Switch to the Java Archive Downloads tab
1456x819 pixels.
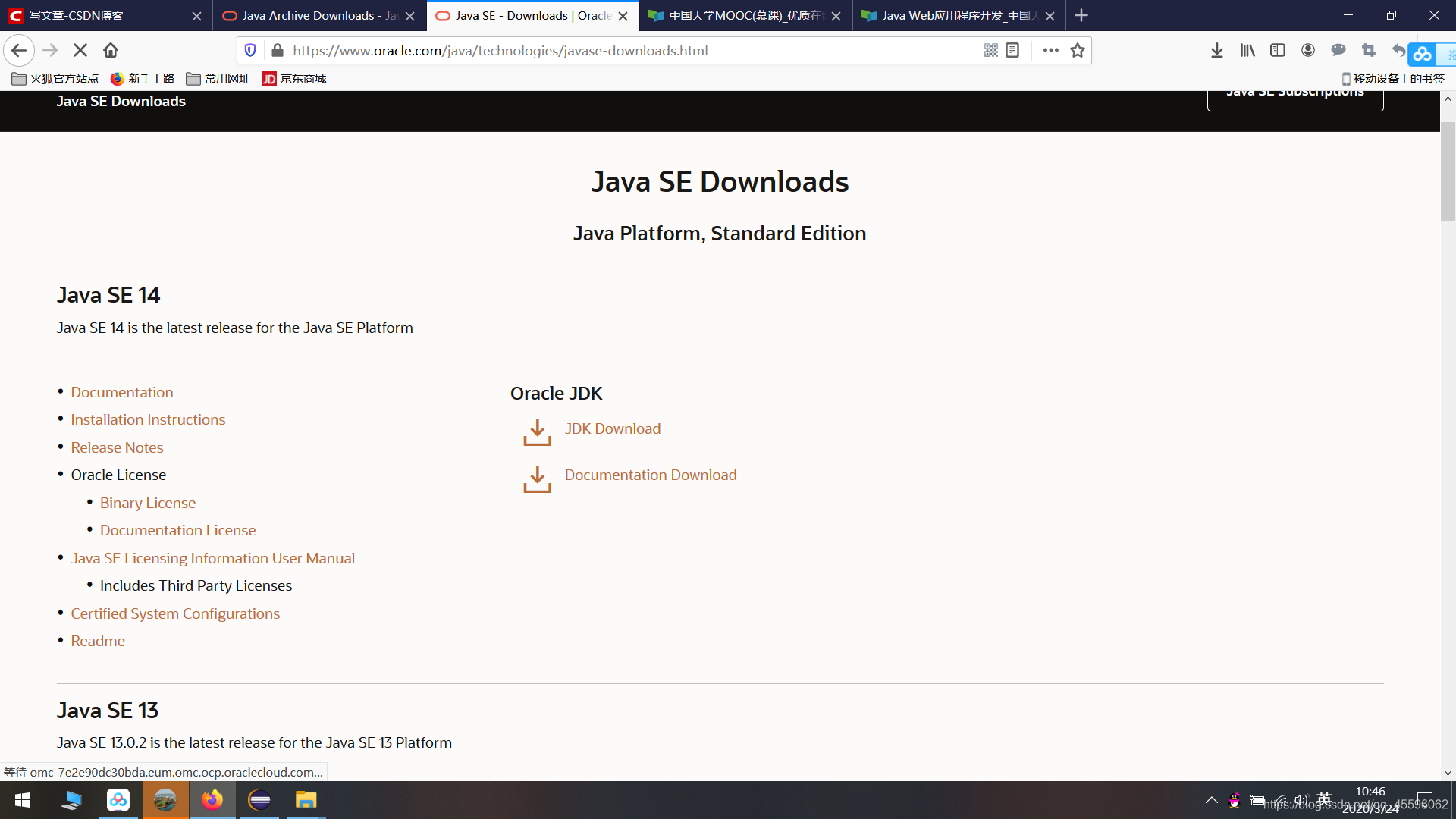click(x=319, y=15)
